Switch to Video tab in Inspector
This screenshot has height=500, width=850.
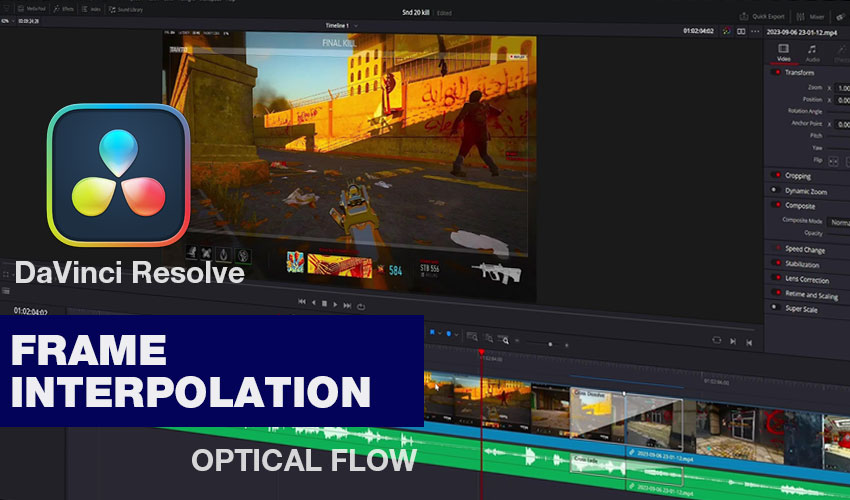pos(783,53)
